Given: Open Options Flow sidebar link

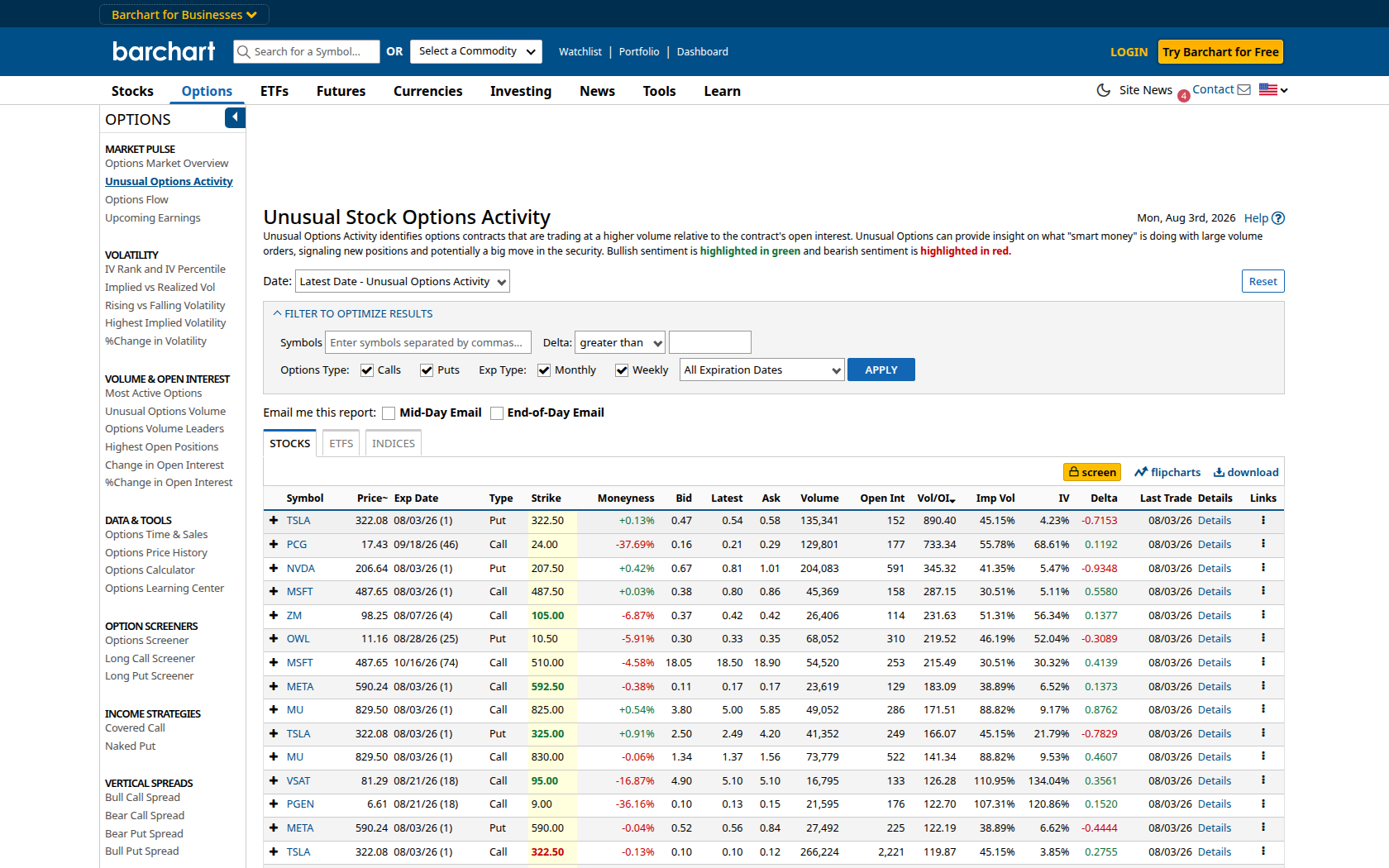Looking at the screenshot, I should (136, 200).
